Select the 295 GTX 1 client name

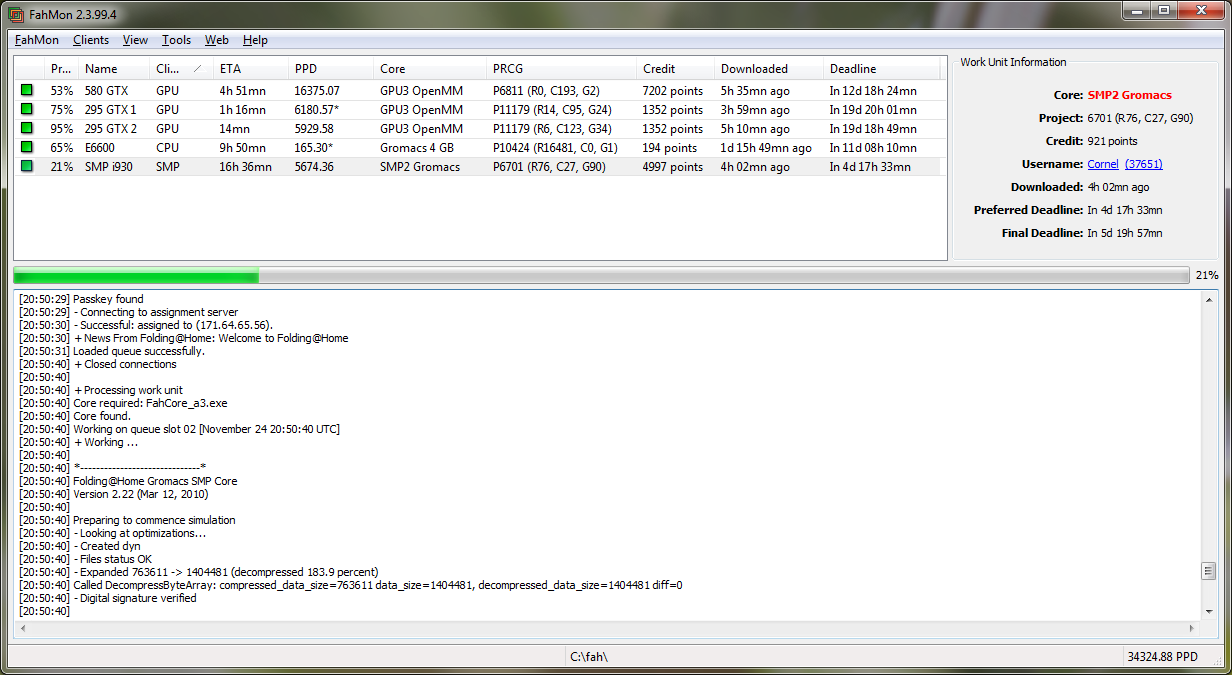pyautogui.click(x=111, y=110)
